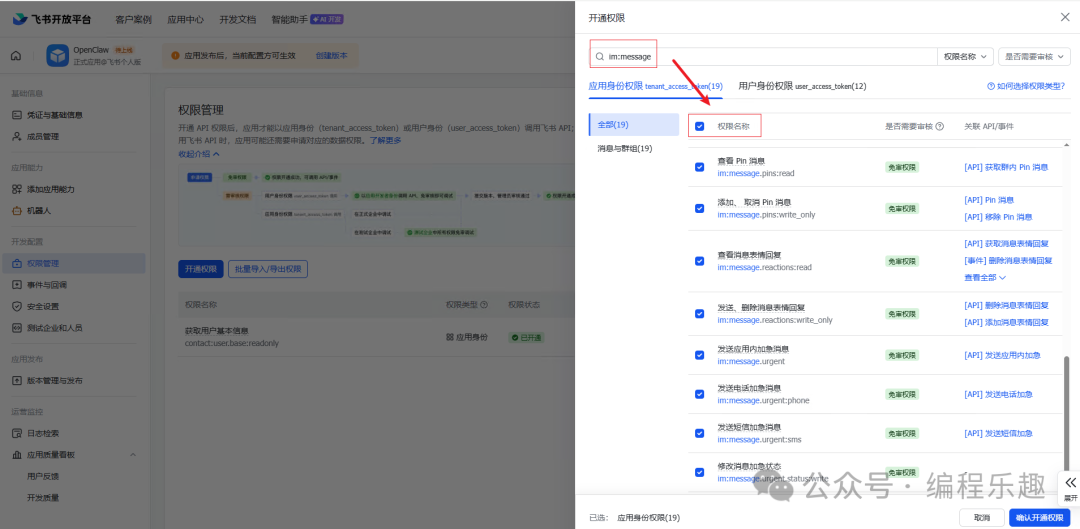Click the 日志检索 sidebar icon
Viewport: 1080px width, 529px height.
point(17,433)
